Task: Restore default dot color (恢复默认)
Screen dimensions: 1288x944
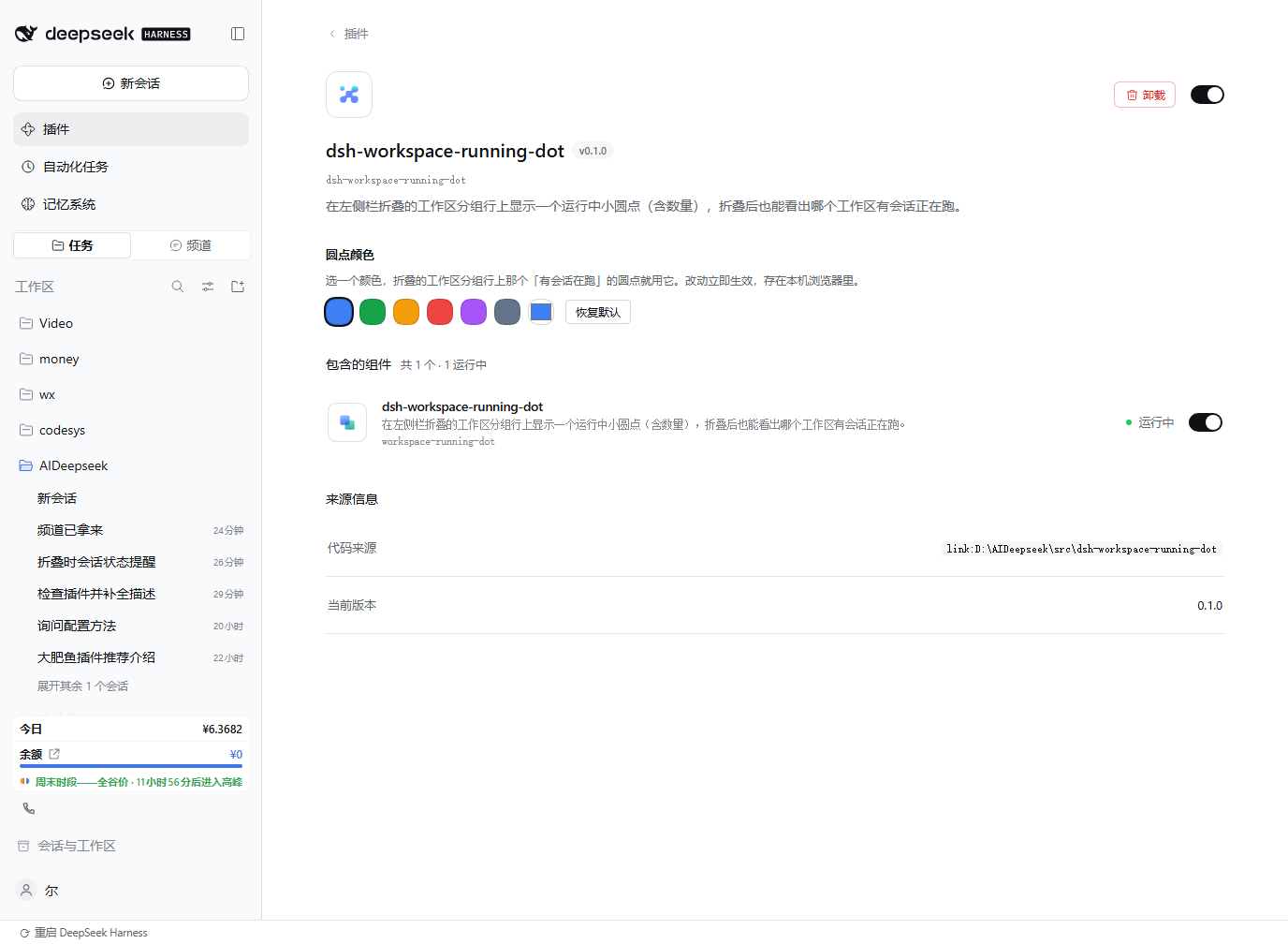Action: pyautogui.click(x=598, y=312)
